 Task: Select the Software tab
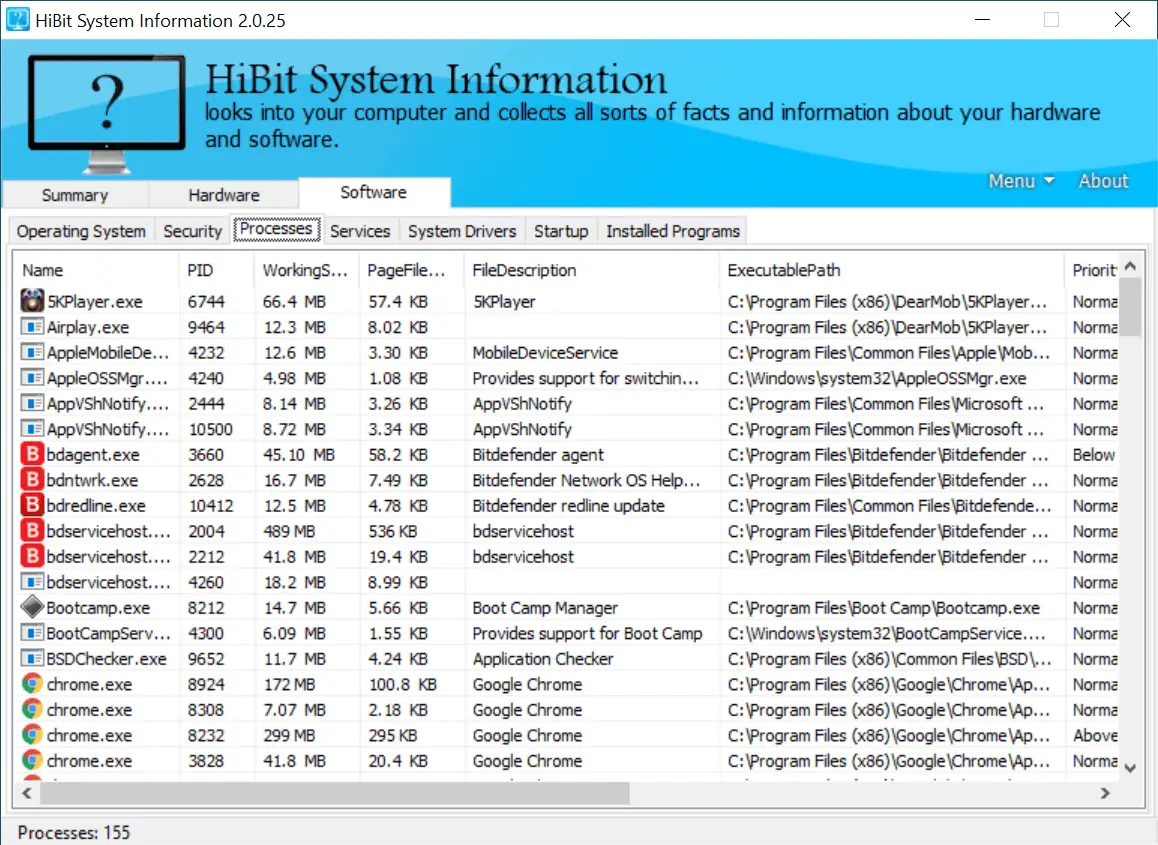[374, 192]
